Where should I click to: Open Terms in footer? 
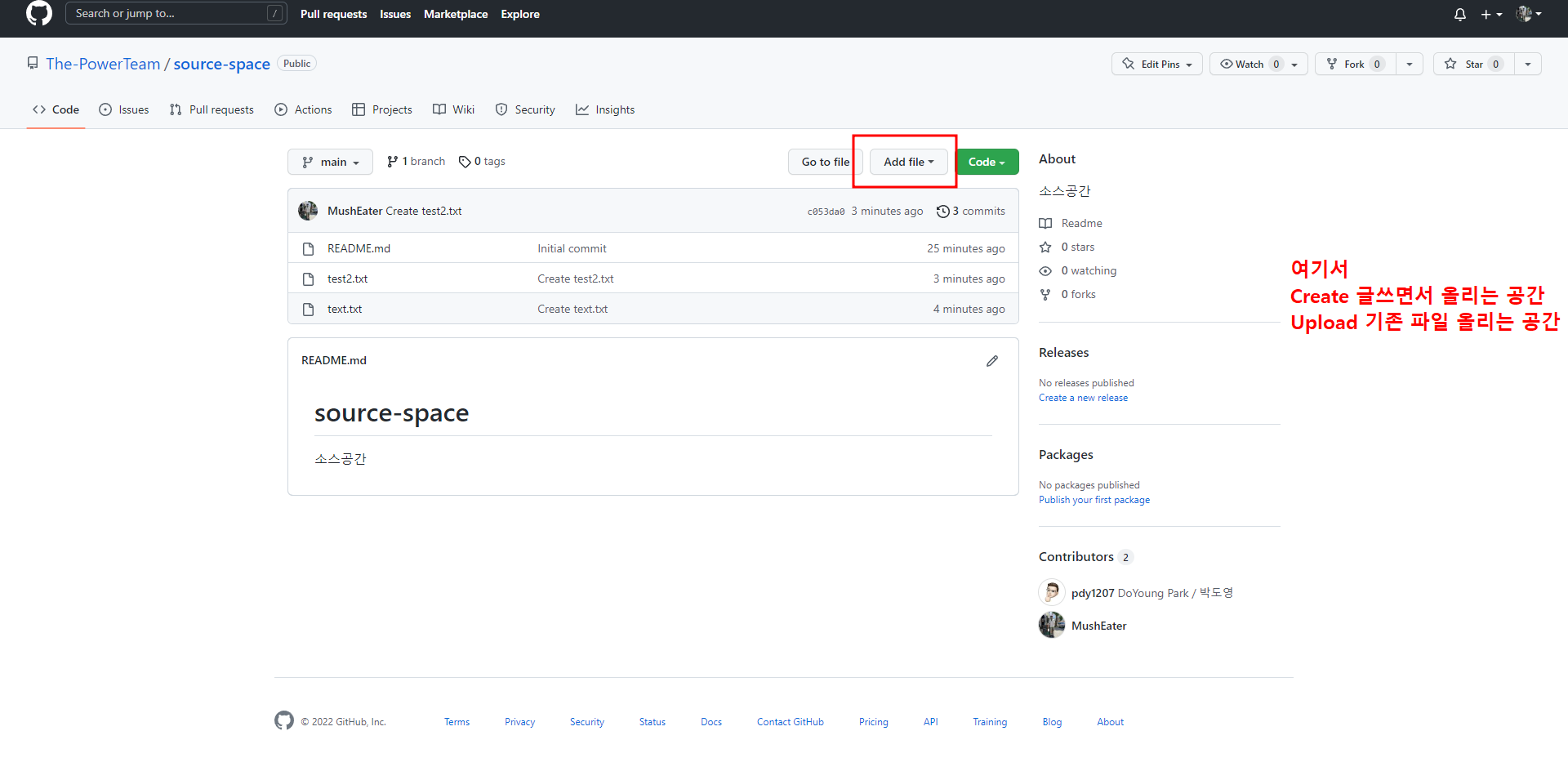point(457,722)
